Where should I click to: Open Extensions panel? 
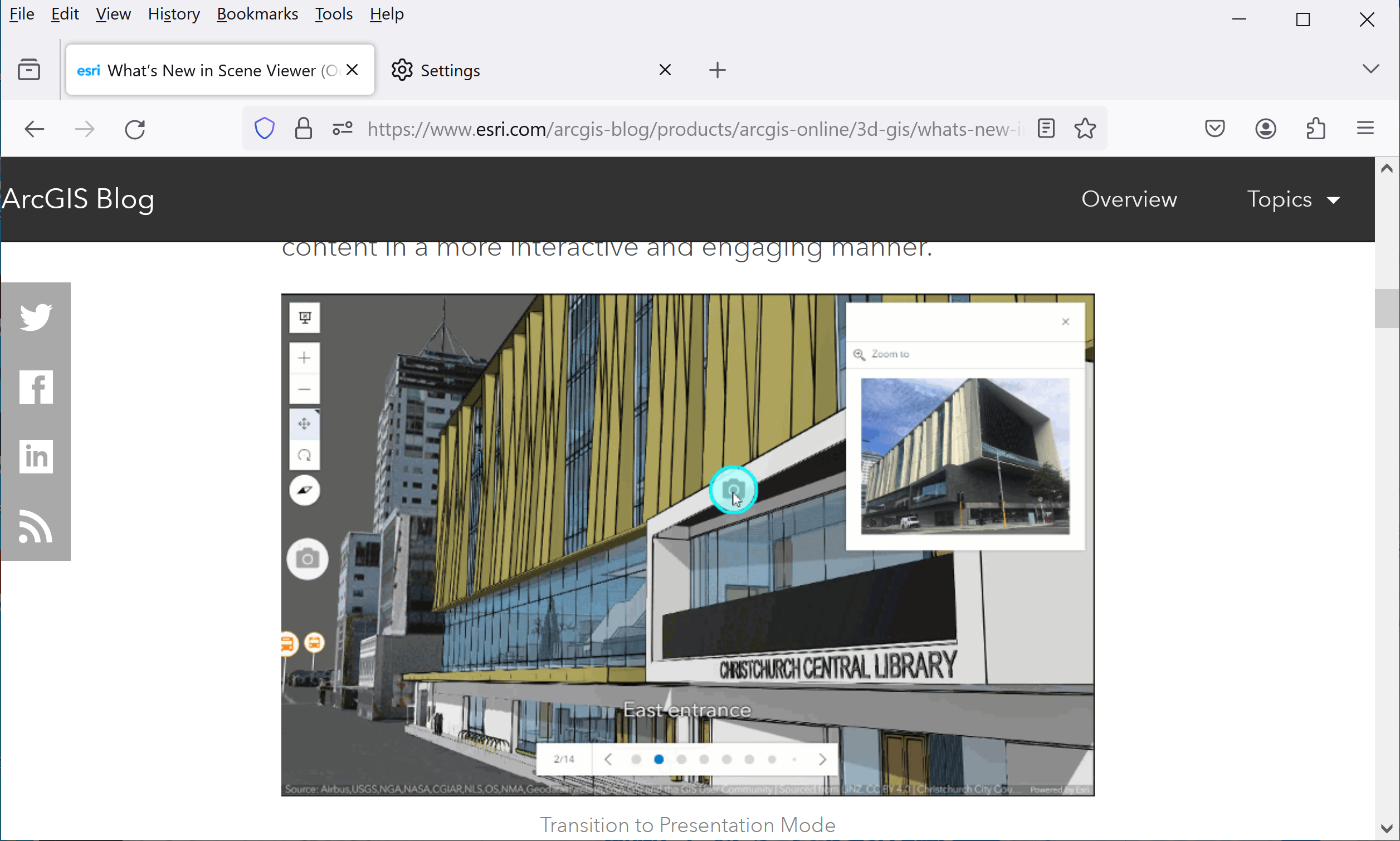(1315, 129)
